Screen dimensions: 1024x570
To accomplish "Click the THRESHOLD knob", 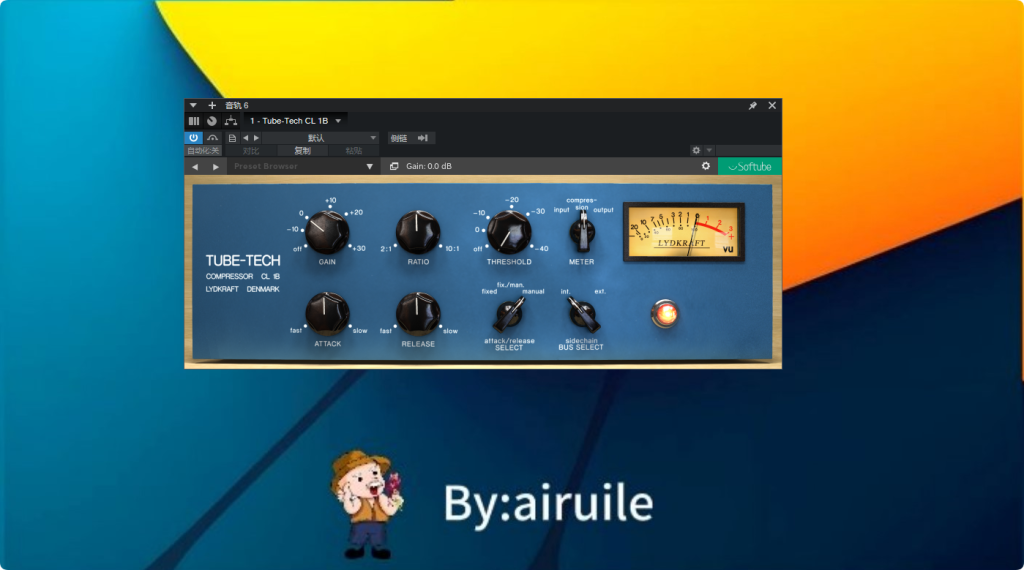I will pyautogui.click(x=509, y=232).
